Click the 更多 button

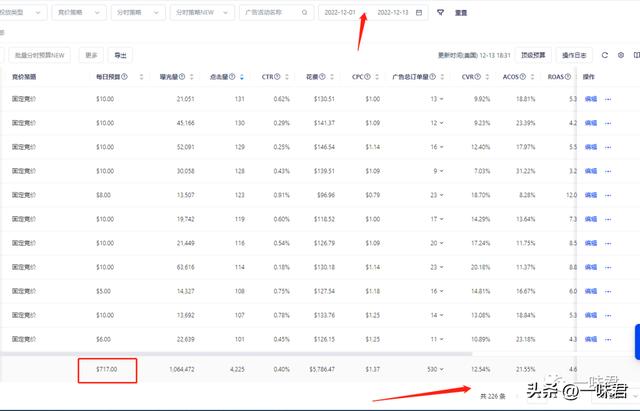91,55
